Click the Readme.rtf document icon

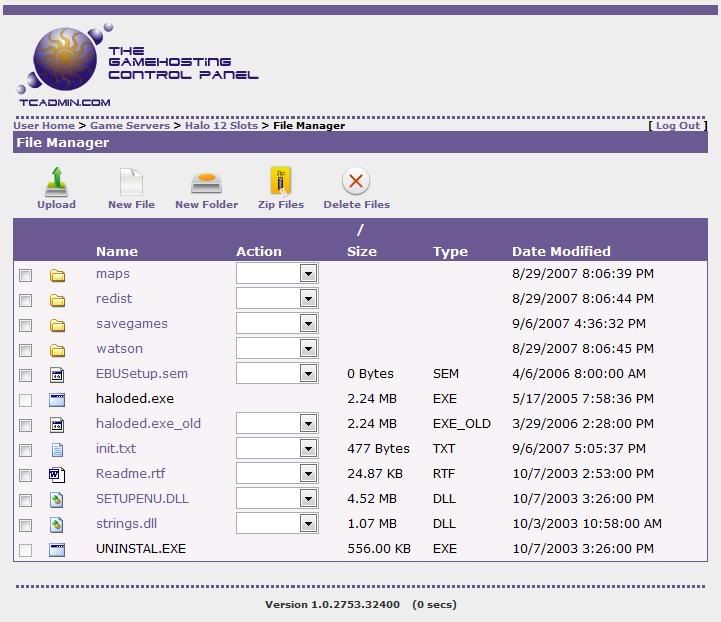click(x=57, y=475)
